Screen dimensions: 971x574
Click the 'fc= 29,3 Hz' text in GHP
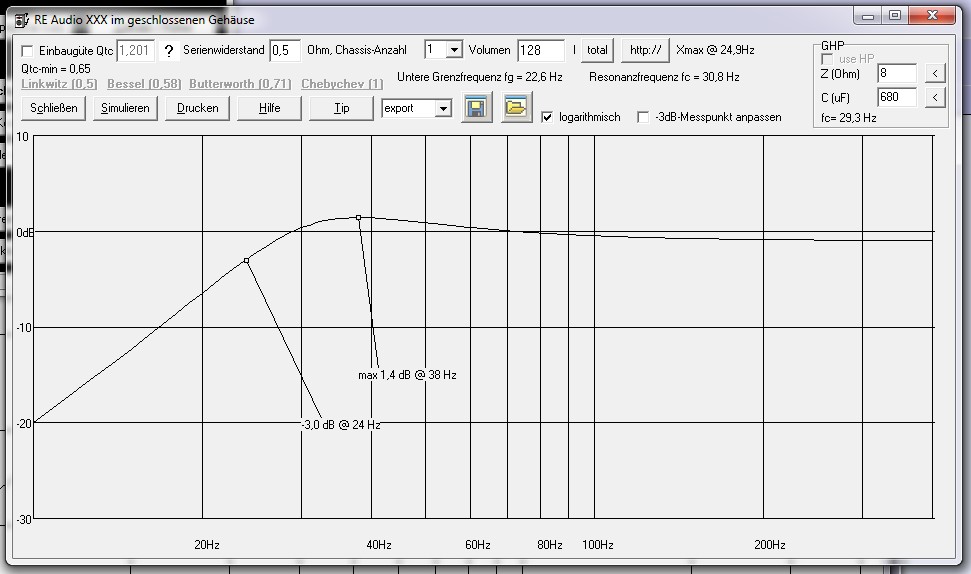(x=848, y=118)
